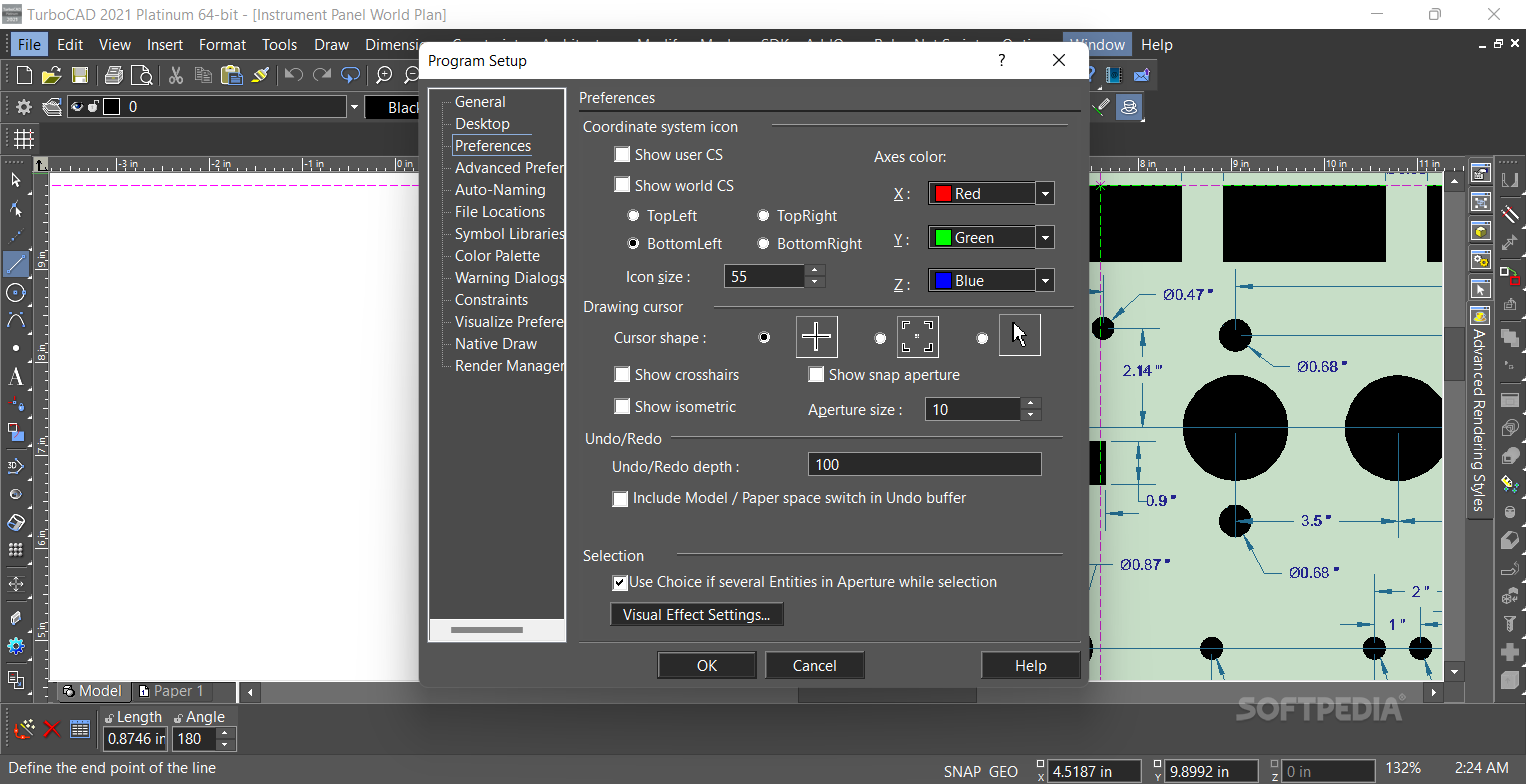Select File Locations in the tree
Image resolution: width=1526 pixels, height=784 pixels.
(x=500, y=212)
